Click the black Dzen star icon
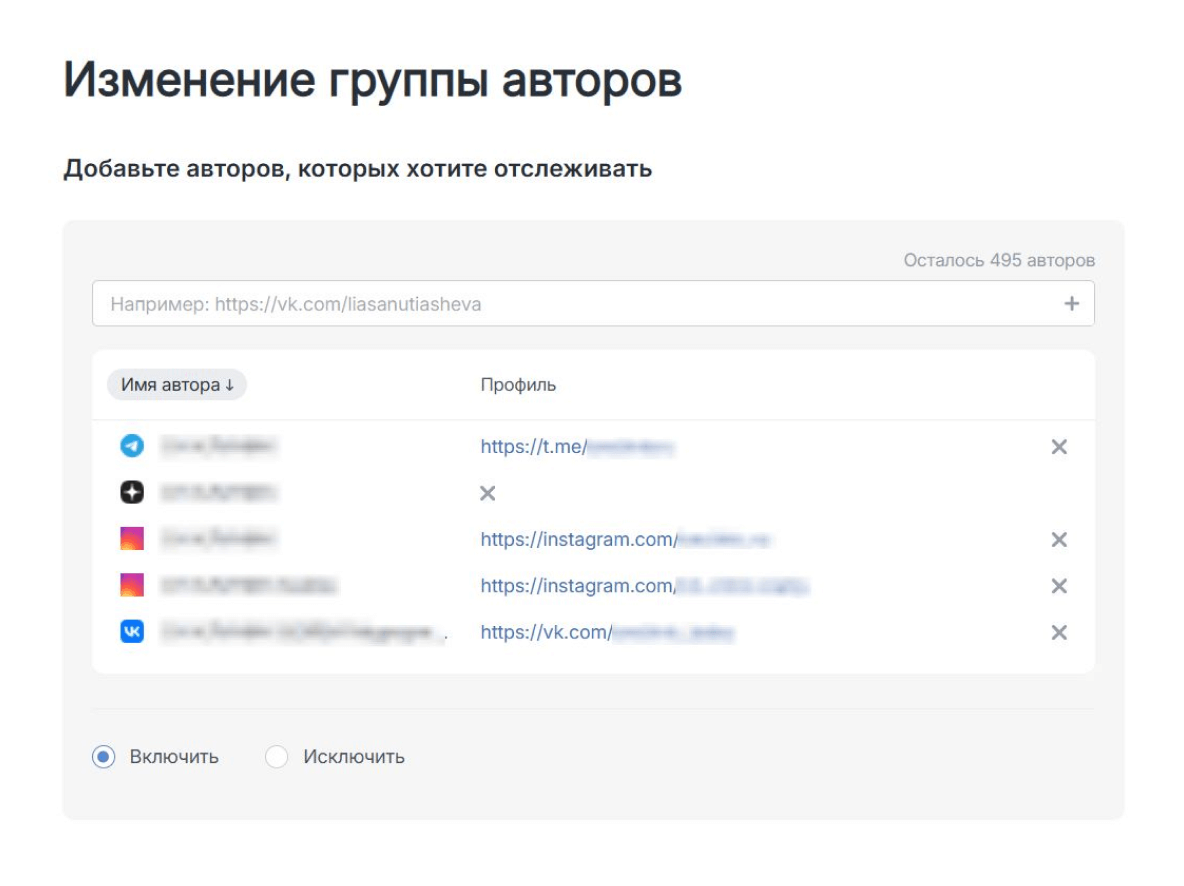The image size is (1184, 886). tap(132, 493)
